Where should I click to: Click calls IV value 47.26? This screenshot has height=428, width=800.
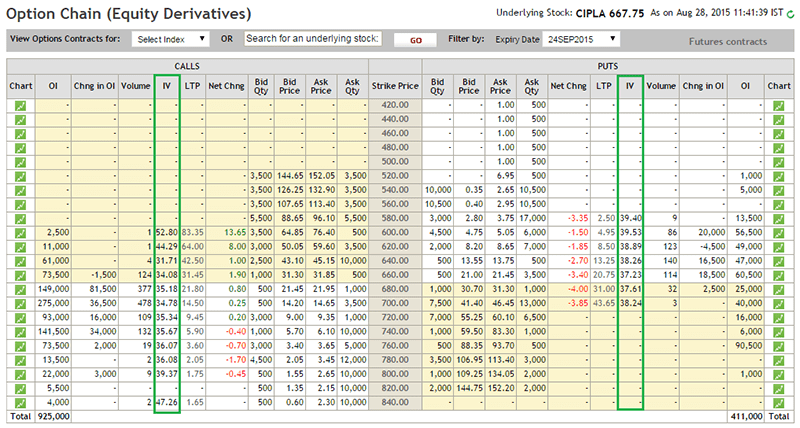tap(167, 402)
